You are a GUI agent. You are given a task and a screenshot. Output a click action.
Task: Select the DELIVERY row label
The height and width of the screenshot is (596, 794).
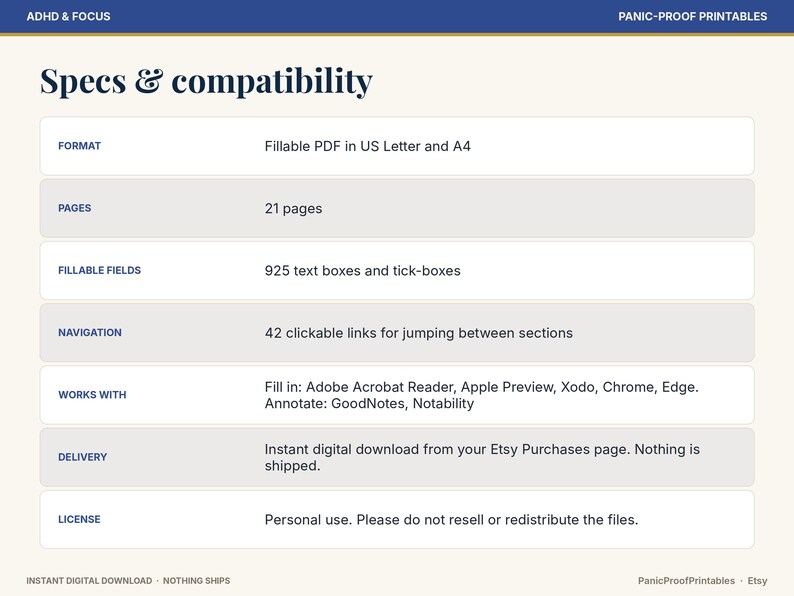pos(83,457)
